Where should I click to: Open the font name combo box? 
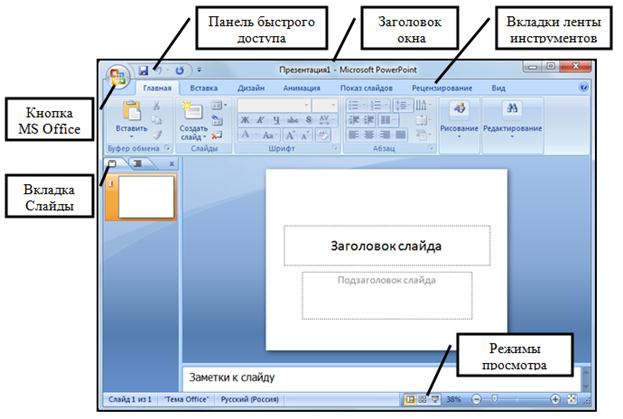coord(274,105)
